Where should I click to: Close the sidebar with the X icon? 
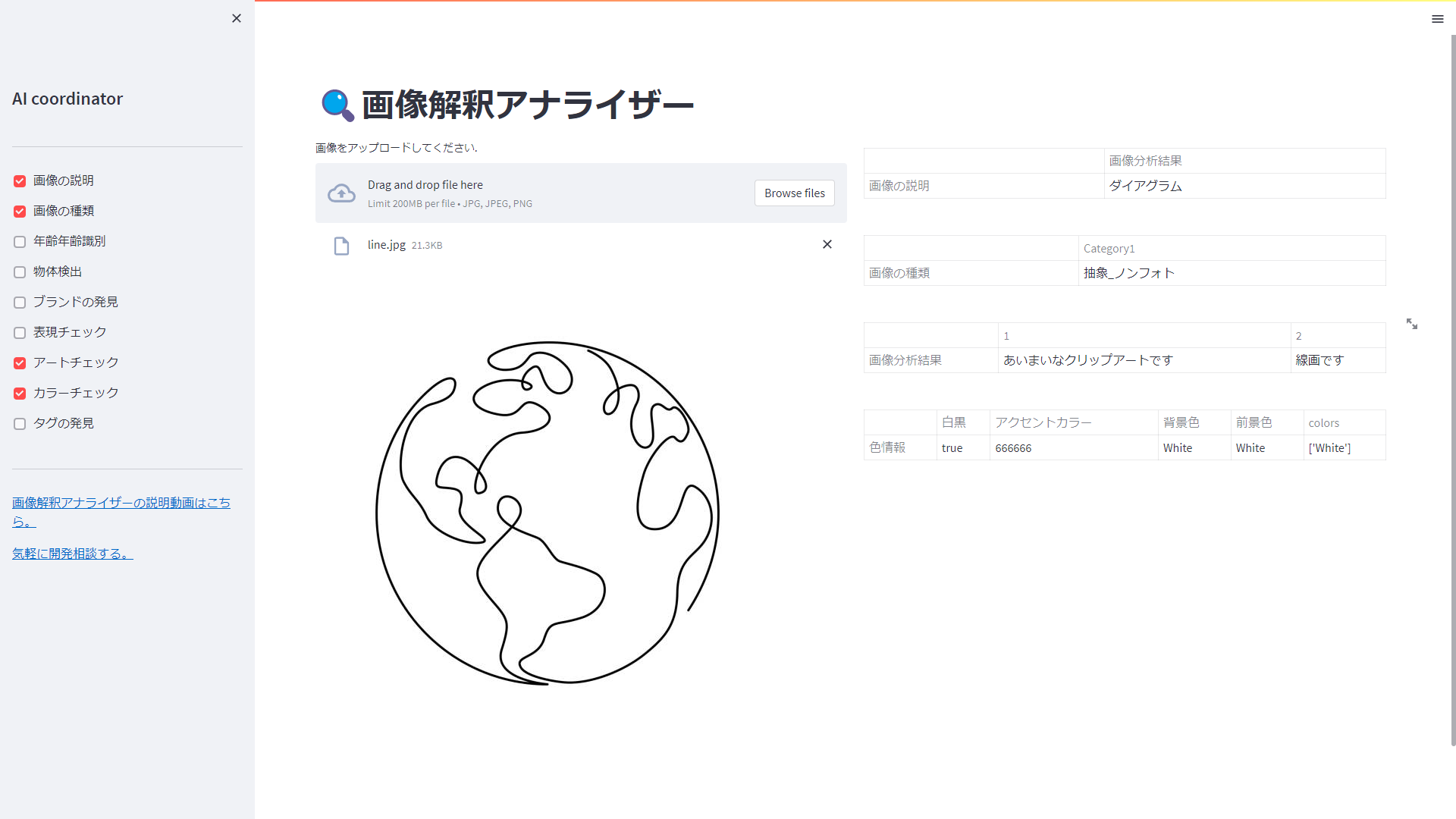[237, 18]
